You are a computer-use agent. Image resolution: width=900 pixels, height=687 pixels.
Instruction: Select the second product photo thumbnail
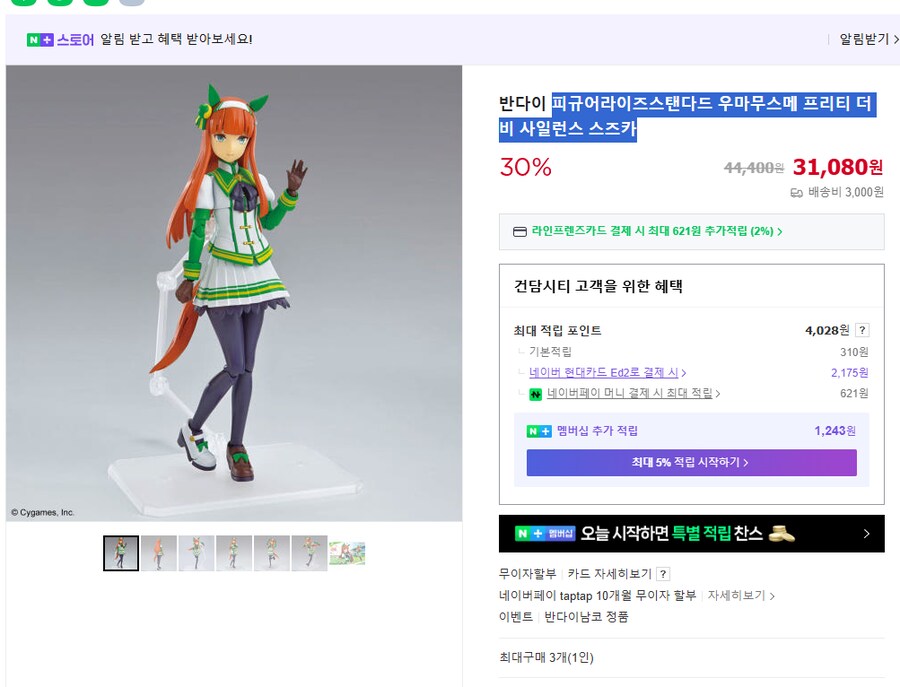click(x=159, y=552)
